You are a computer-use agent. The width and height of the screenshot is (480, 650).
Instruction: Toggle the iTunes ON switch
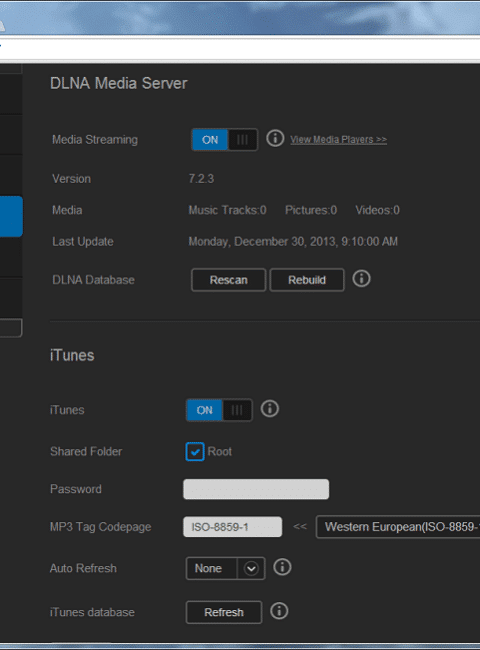tap(219, 410)
